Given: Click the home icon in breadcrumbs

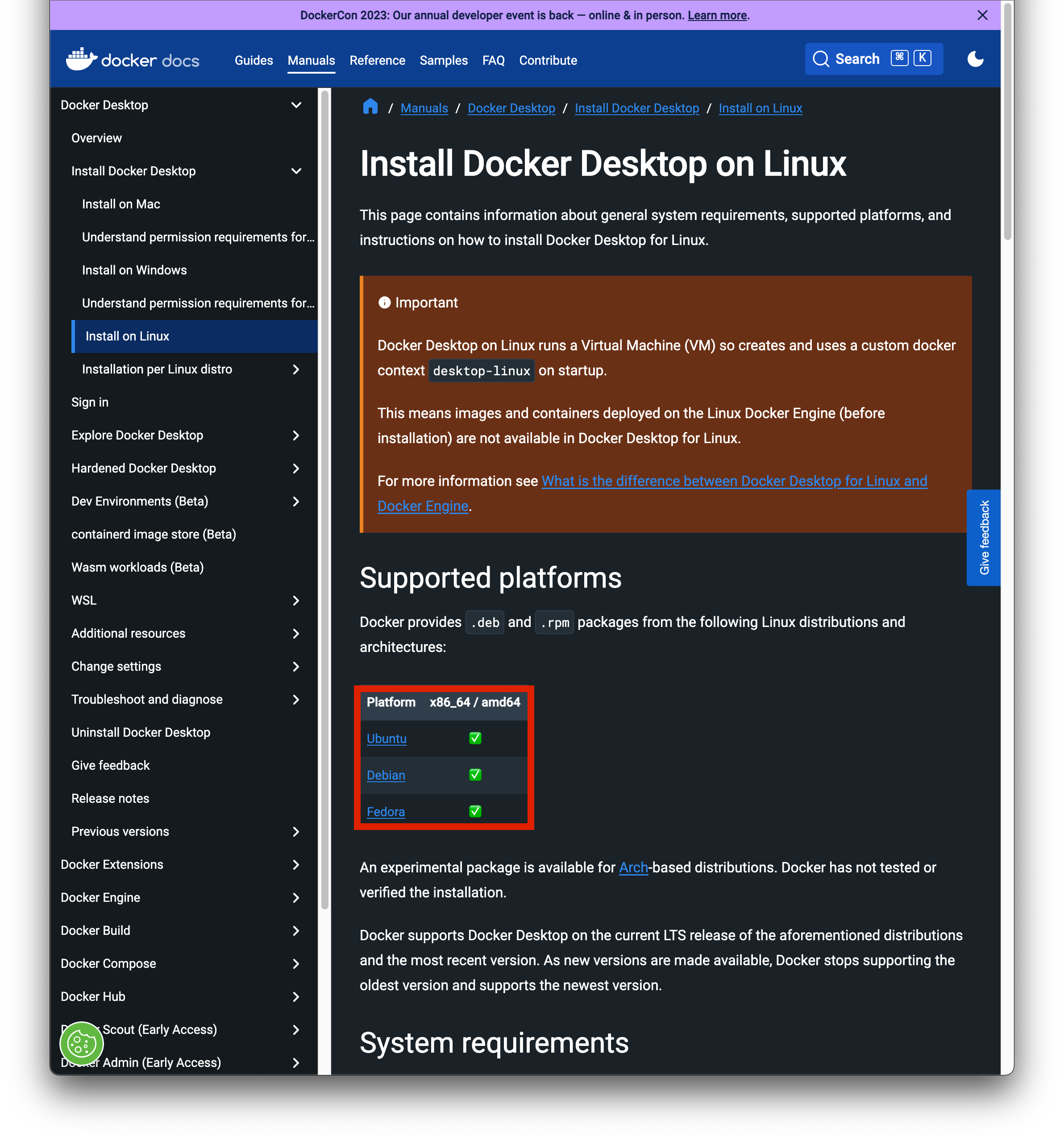Looking at the screenshot, I should click(x=370, y=107).
